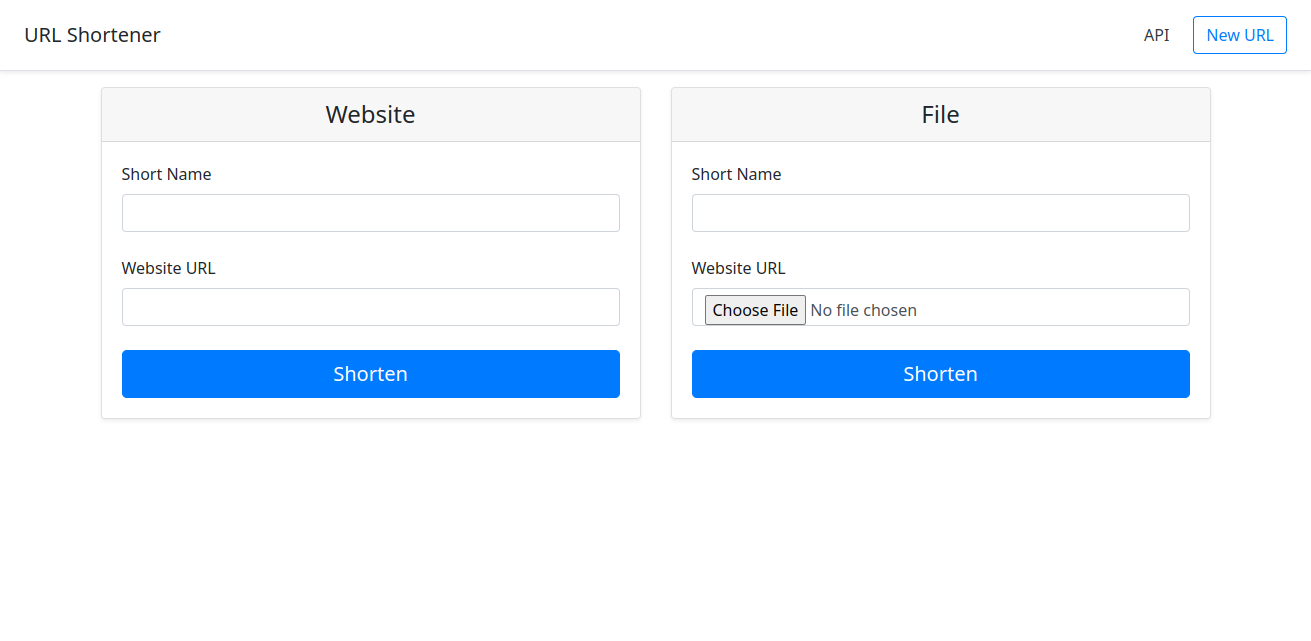
Task: Click the "No file chosen" text
Action: (x=864, y=310)
